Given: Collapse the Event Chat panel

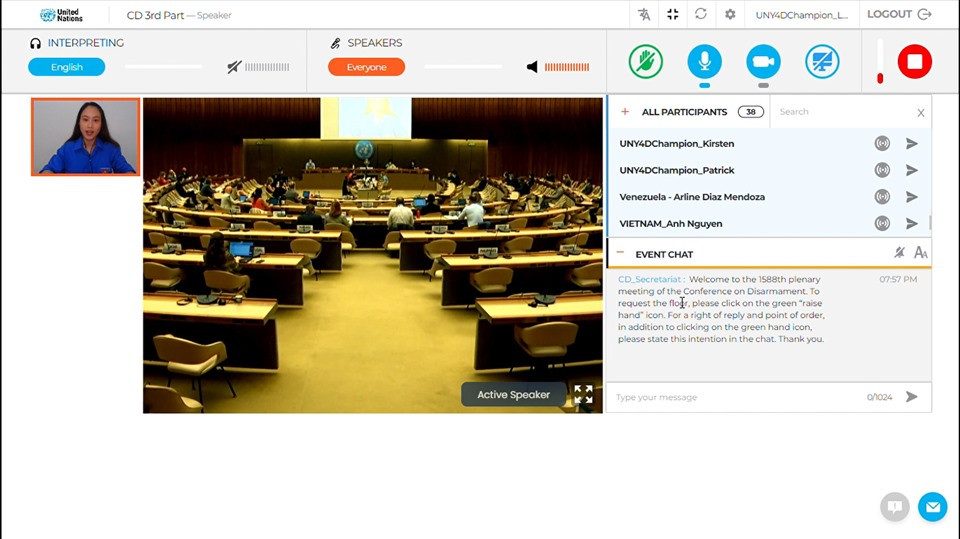Looking at the screenshot, I should [620, 254].
